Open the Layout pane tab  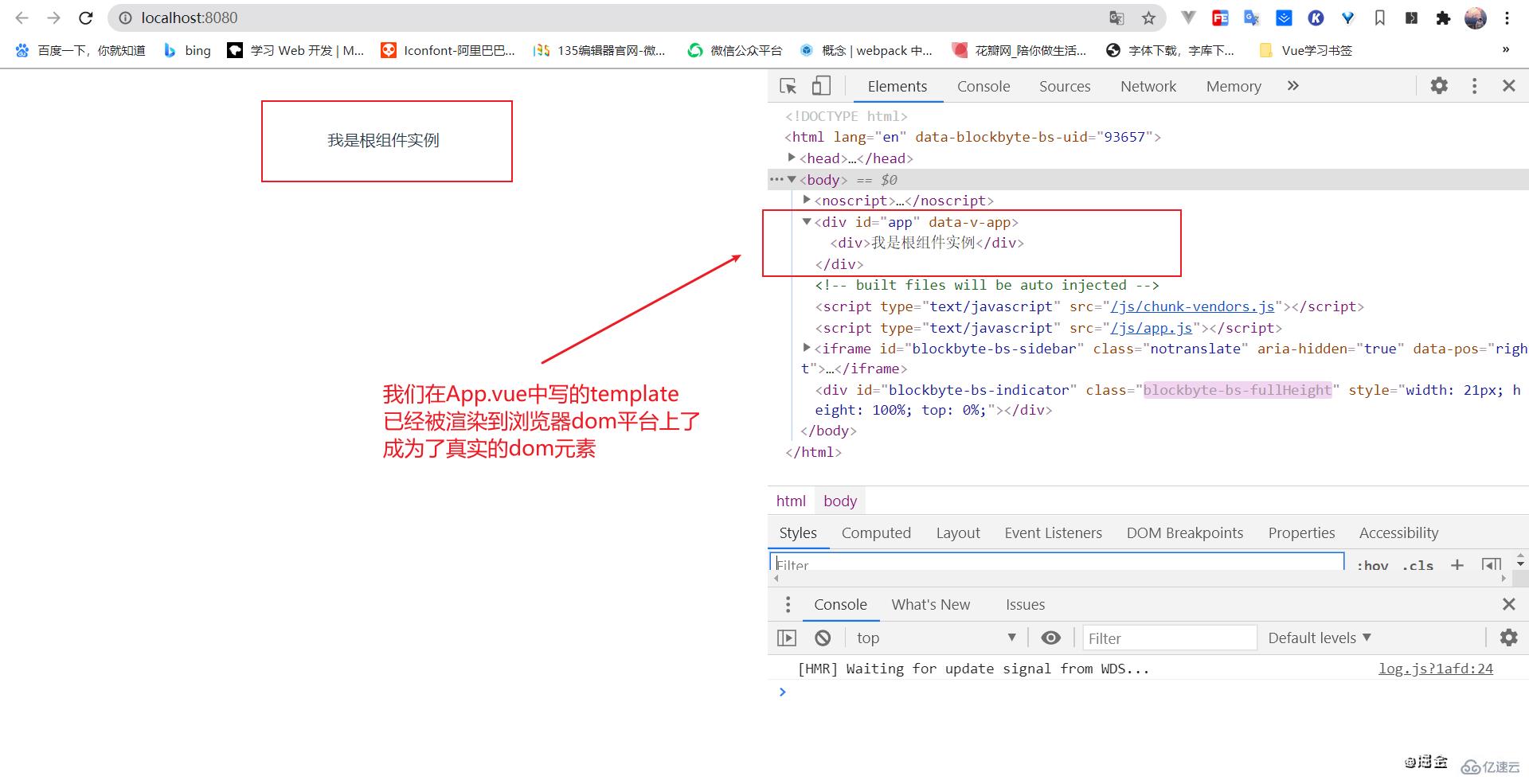click(x=958, y=532)
